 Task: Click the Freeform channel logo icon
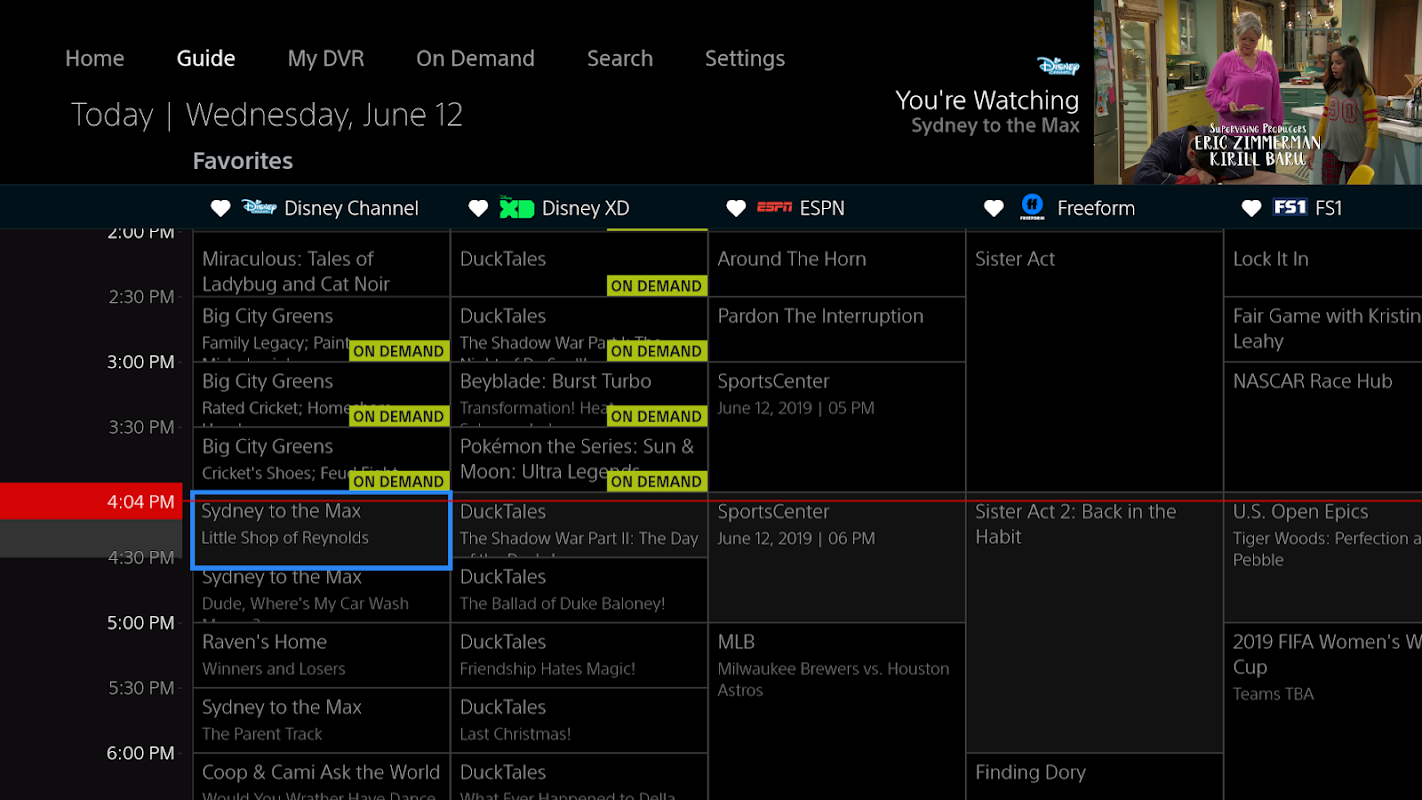pyautogui.click(x=1032, y=207)
